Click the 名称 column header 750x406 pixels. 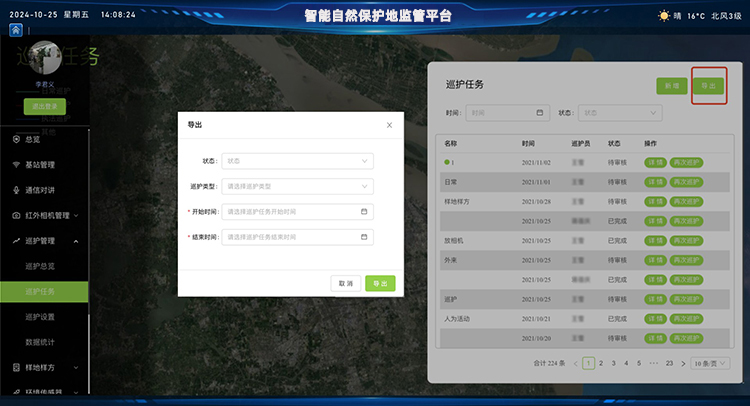pos(451,143)
